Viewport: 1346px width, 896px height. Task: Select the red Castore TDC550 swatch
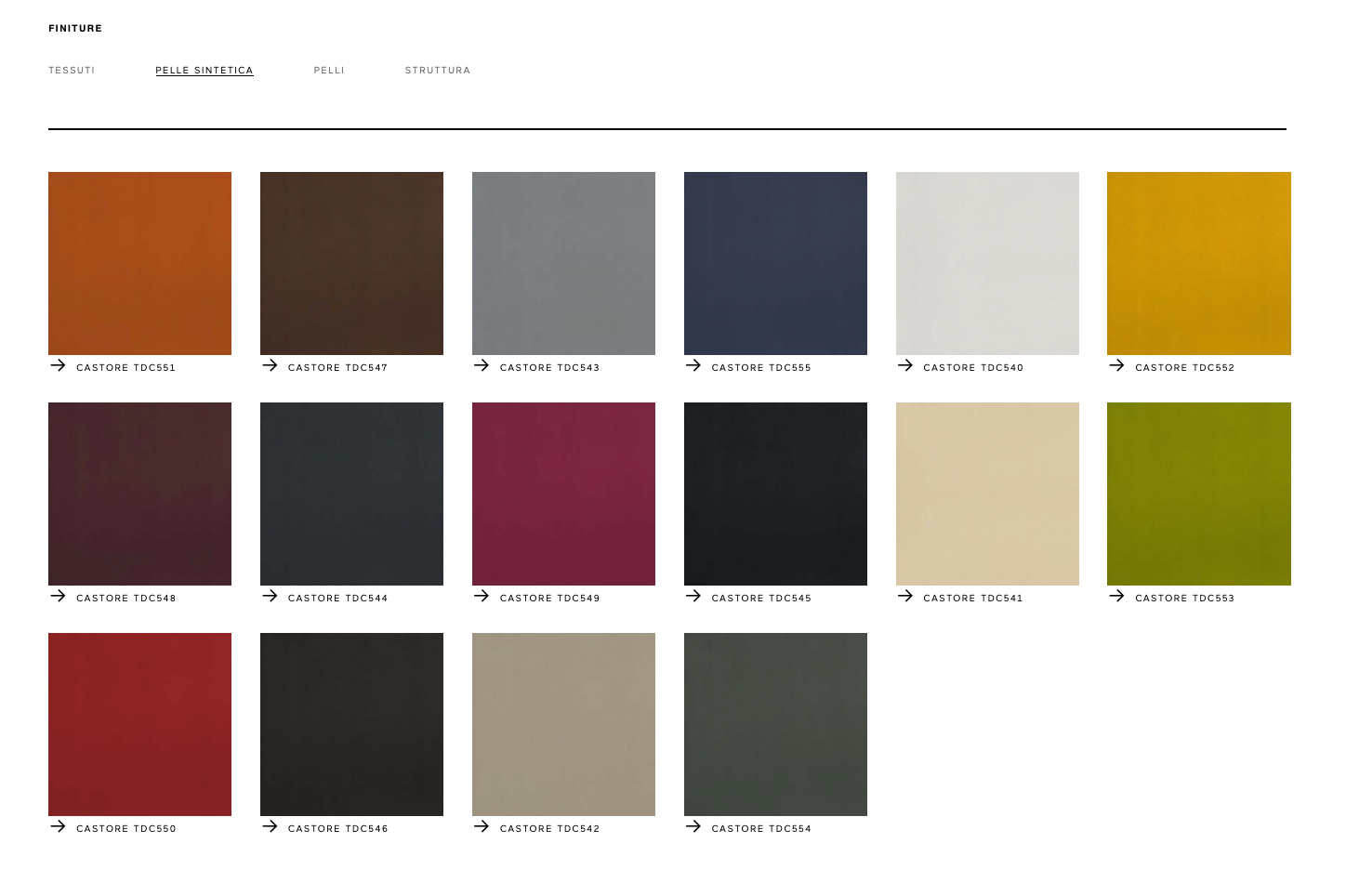point(139,724)
